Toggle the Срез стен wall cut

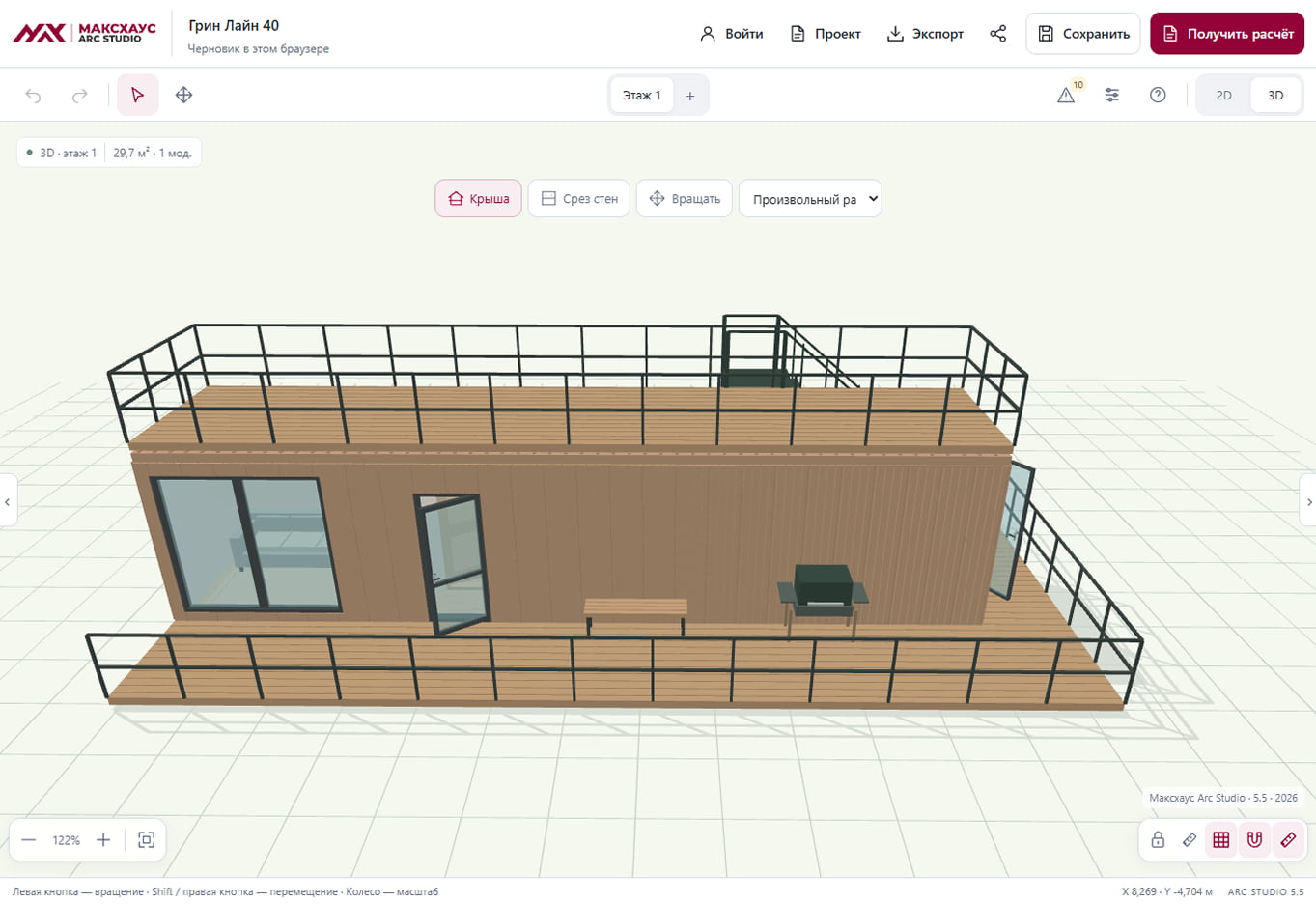(x=579, y=199)
